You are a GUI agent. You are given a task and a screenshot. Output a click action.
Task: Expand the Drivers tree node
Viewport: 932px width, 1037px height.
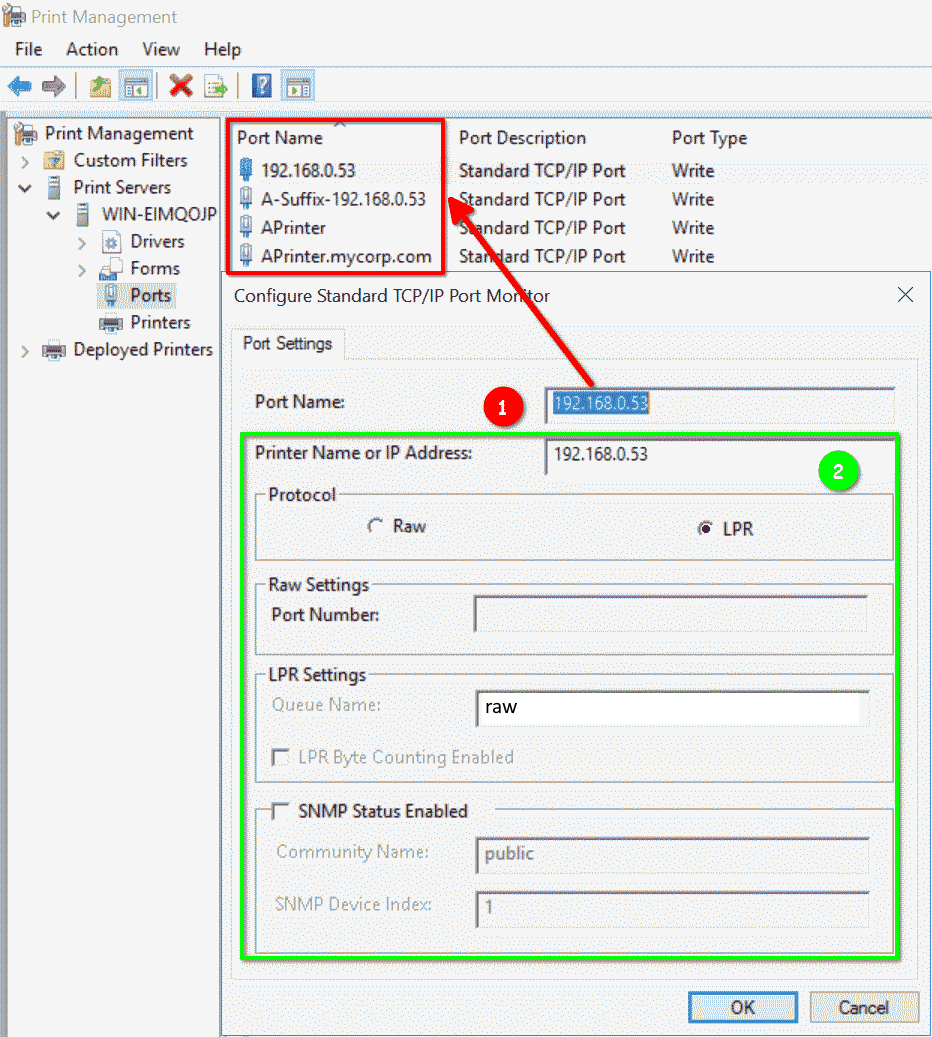click(82, 242)
